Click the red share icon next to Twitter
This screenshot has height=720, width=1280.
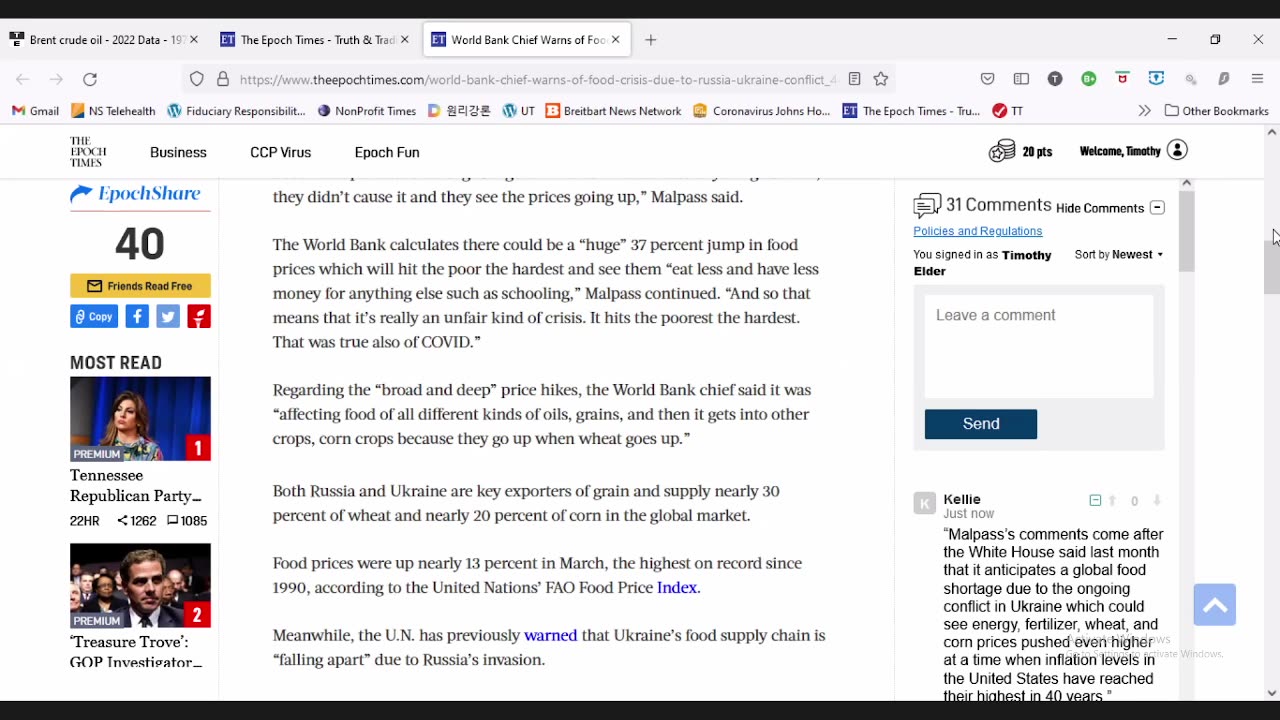pos(199,317)
